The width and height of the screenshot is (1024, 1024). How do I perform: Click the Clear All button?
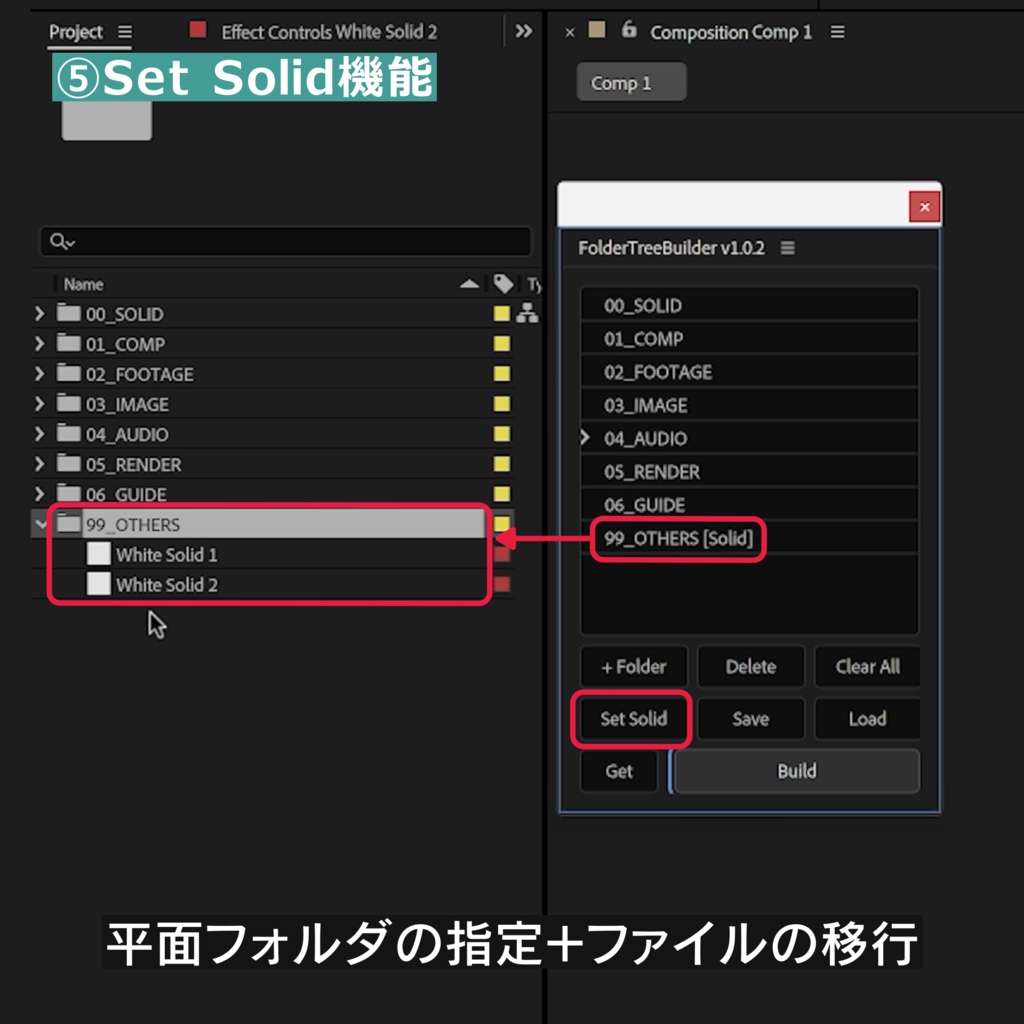point(867,667)
